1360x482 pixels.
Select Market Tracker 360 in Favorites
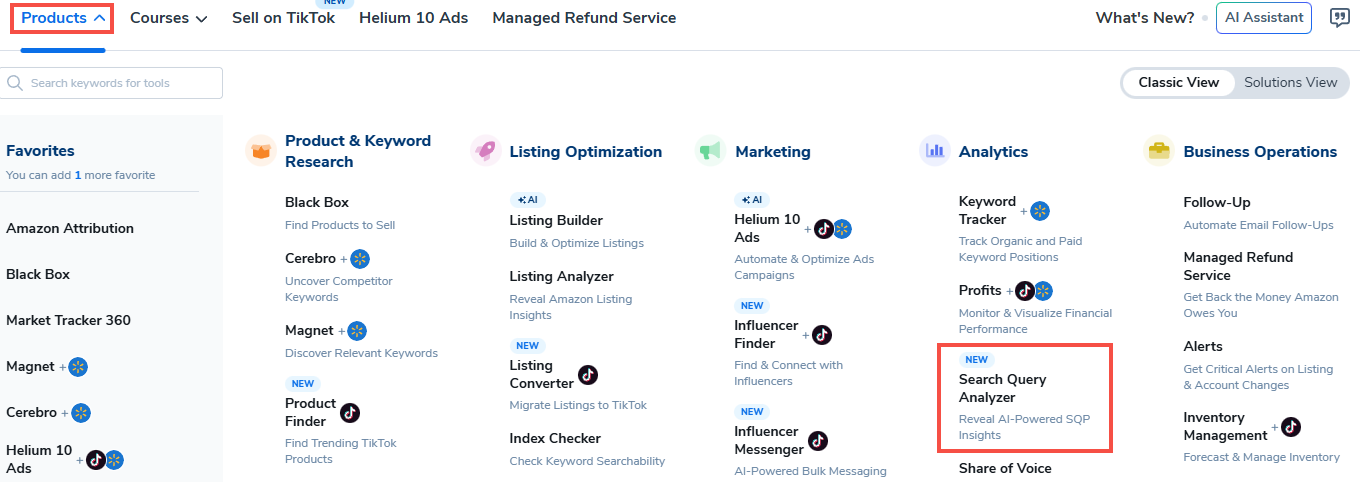click(68, 320)
